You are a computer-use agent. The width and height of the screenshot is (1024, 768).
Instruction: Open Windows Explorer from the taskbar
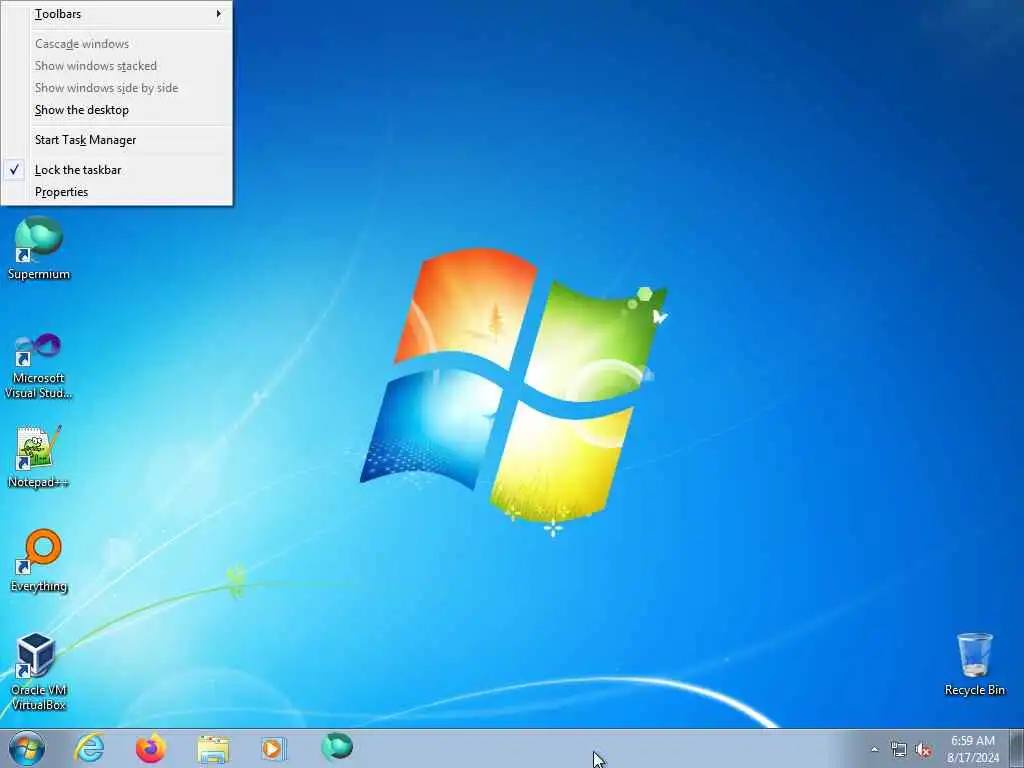(x=213, y=748)
